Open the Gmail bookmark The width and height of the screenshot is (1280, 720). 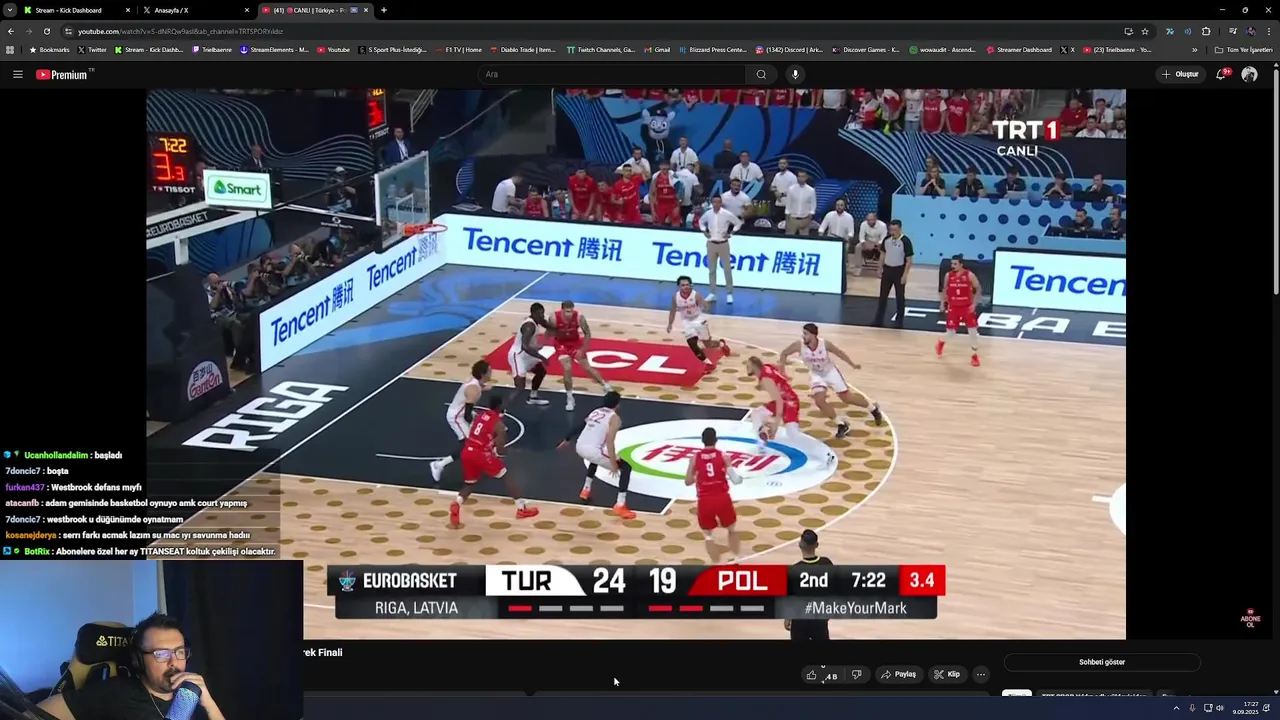(657, 50)
